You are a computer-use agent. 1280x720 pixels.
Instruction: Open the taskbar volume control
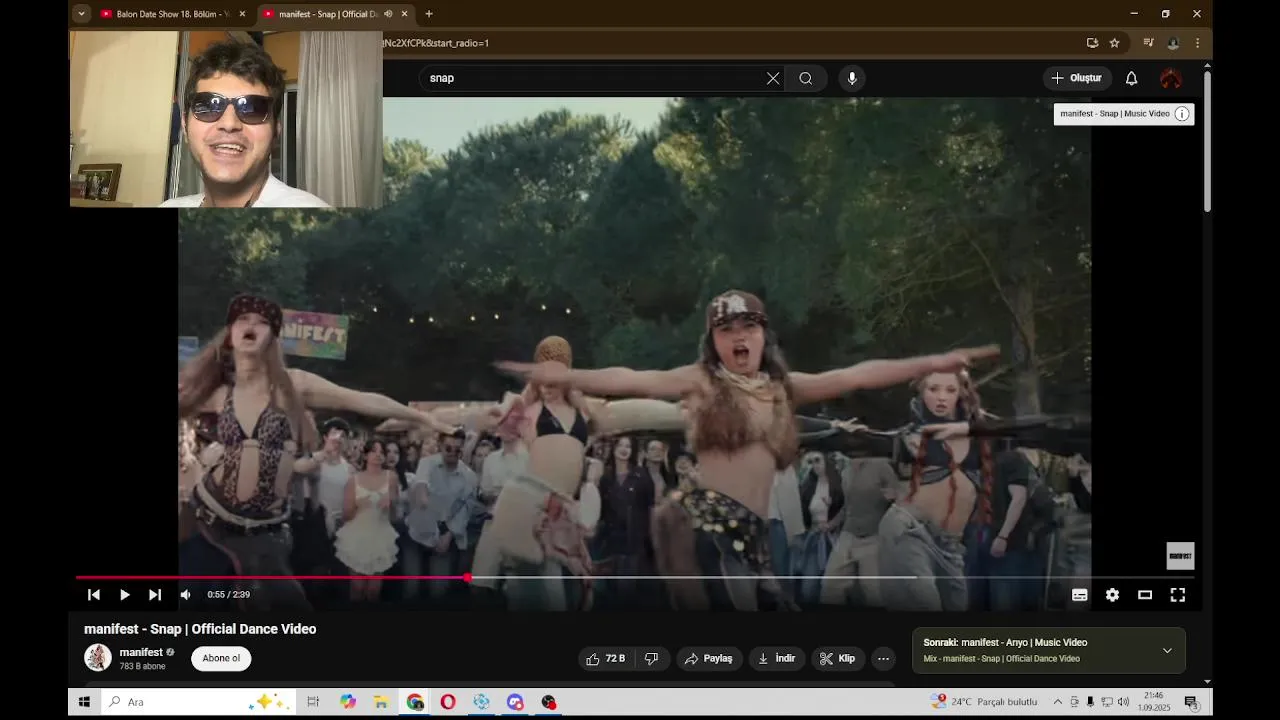[1123, 702]
